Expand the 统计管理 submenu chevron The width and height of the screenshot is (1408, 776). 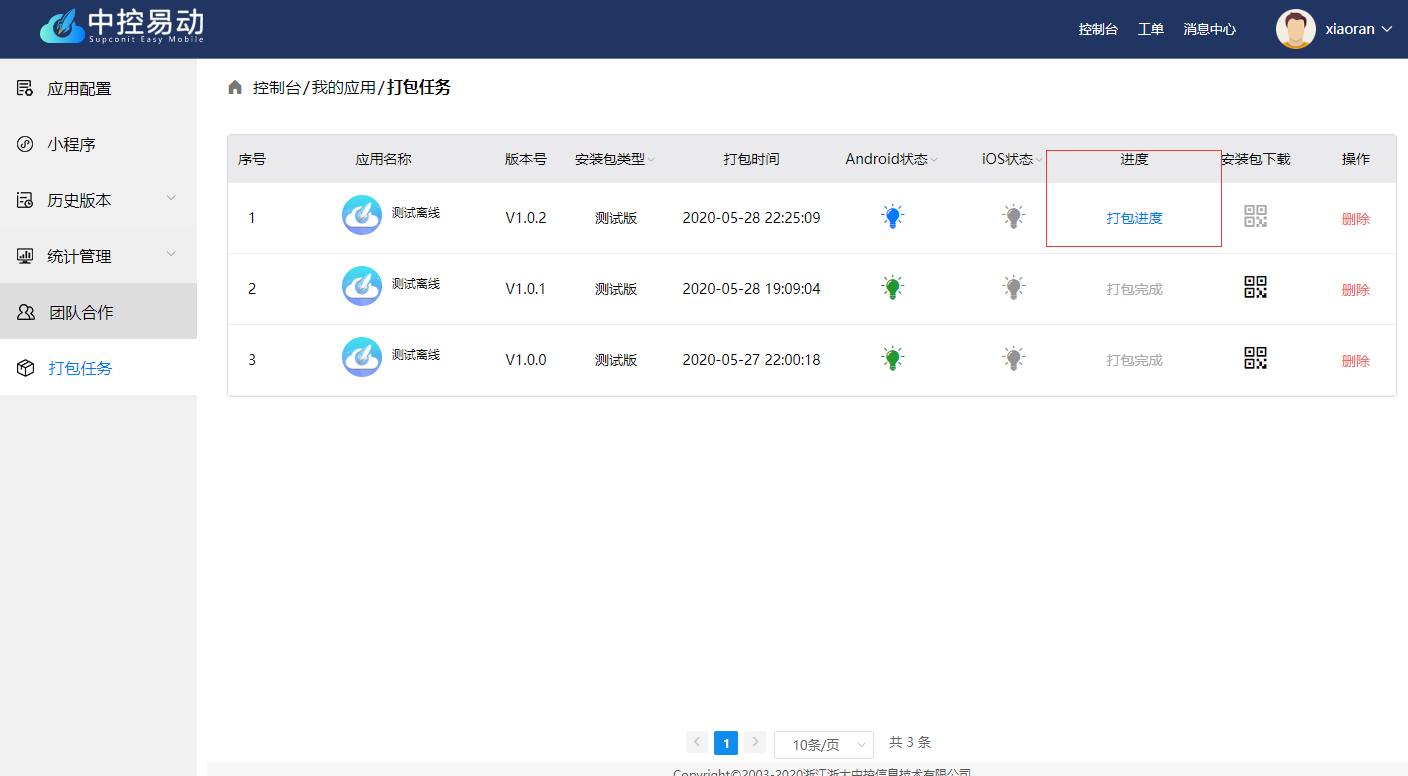coord(171,254)
